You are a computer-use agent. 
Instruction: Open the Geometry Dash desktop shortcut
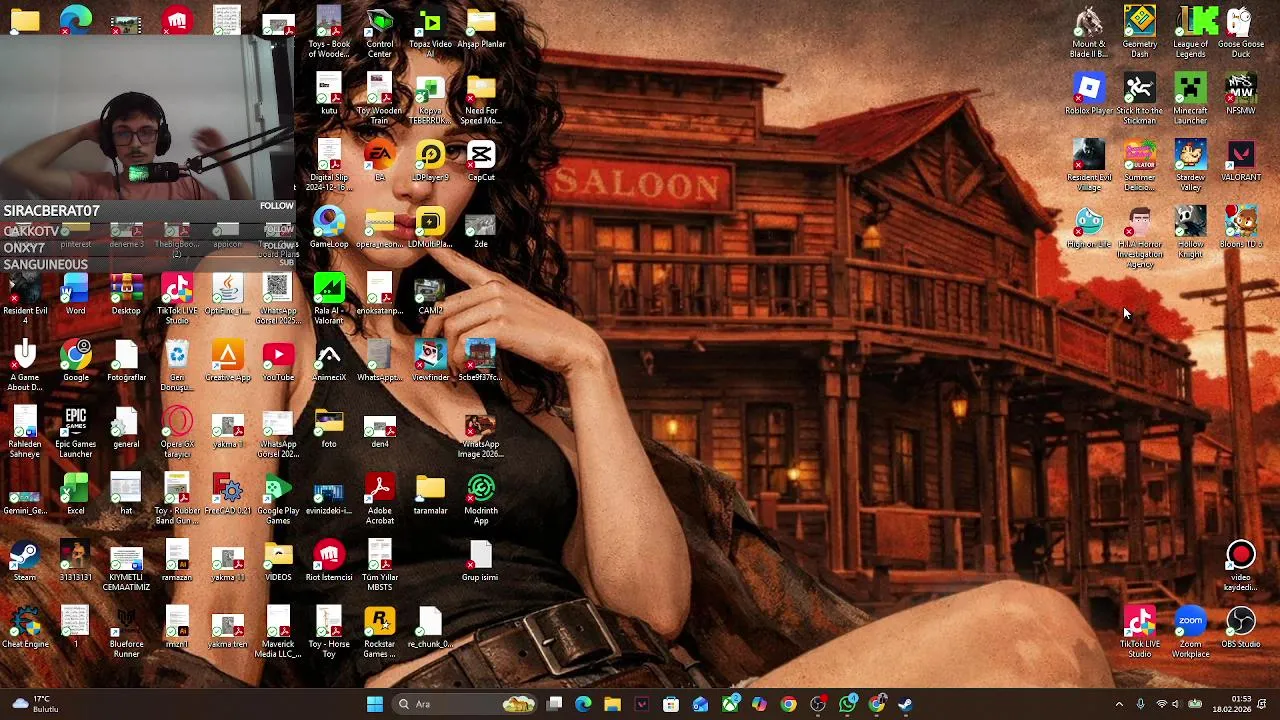(x=1139, y=31)
